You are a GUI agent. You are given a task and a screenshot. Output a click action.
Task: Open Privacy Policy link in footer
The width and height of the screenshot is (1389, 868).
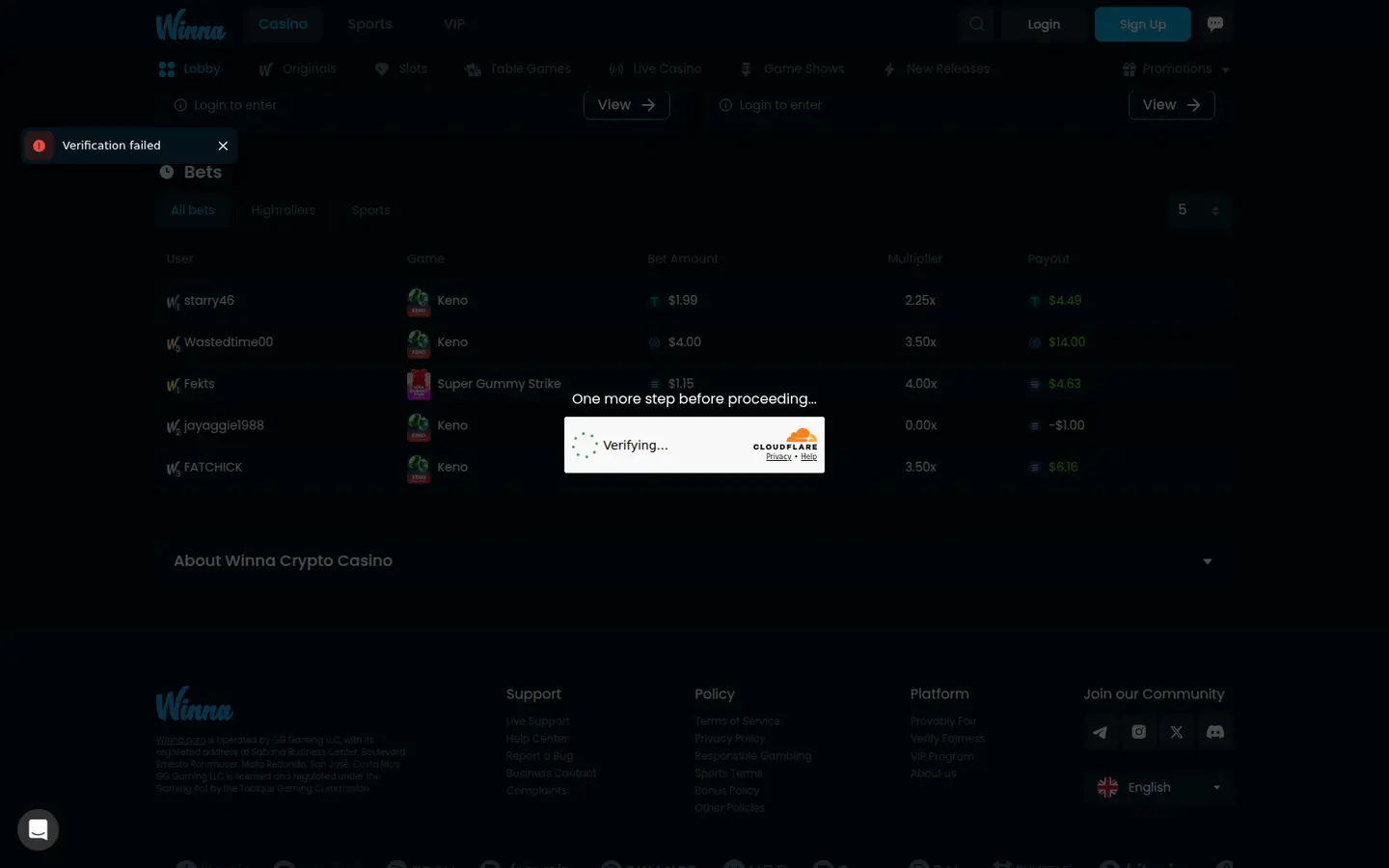(729, 739)
